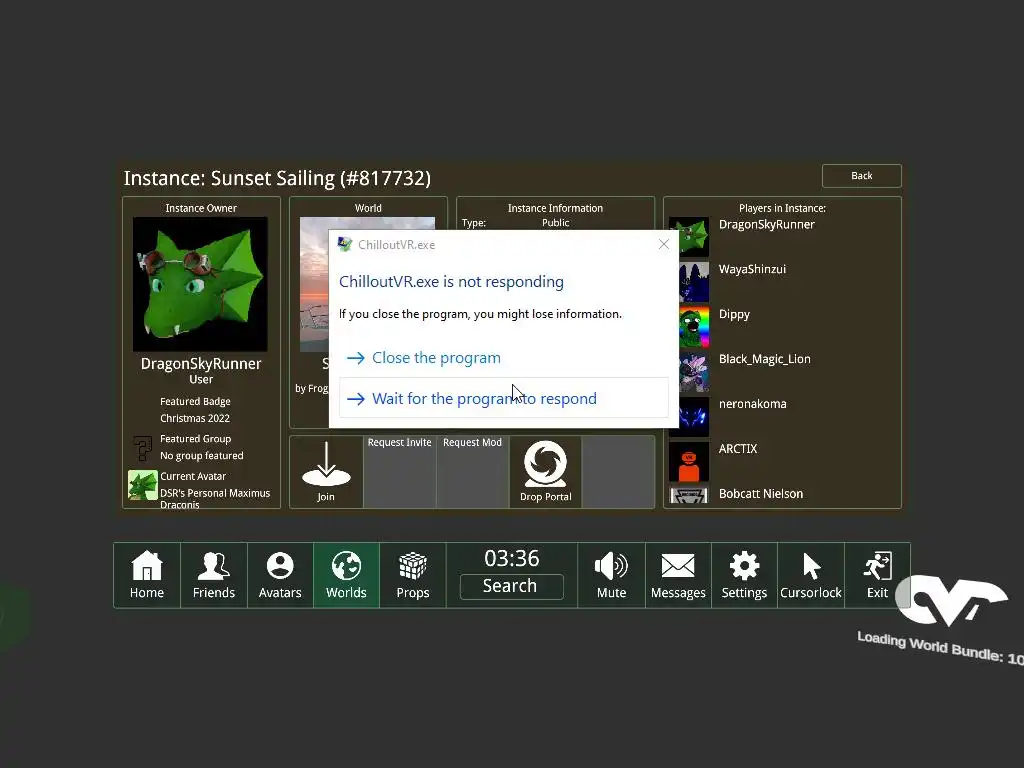The height and width of the screenshot is (768, 1024).
Task: Click the Sunset Sailing world image
Action: coord(314,284)
